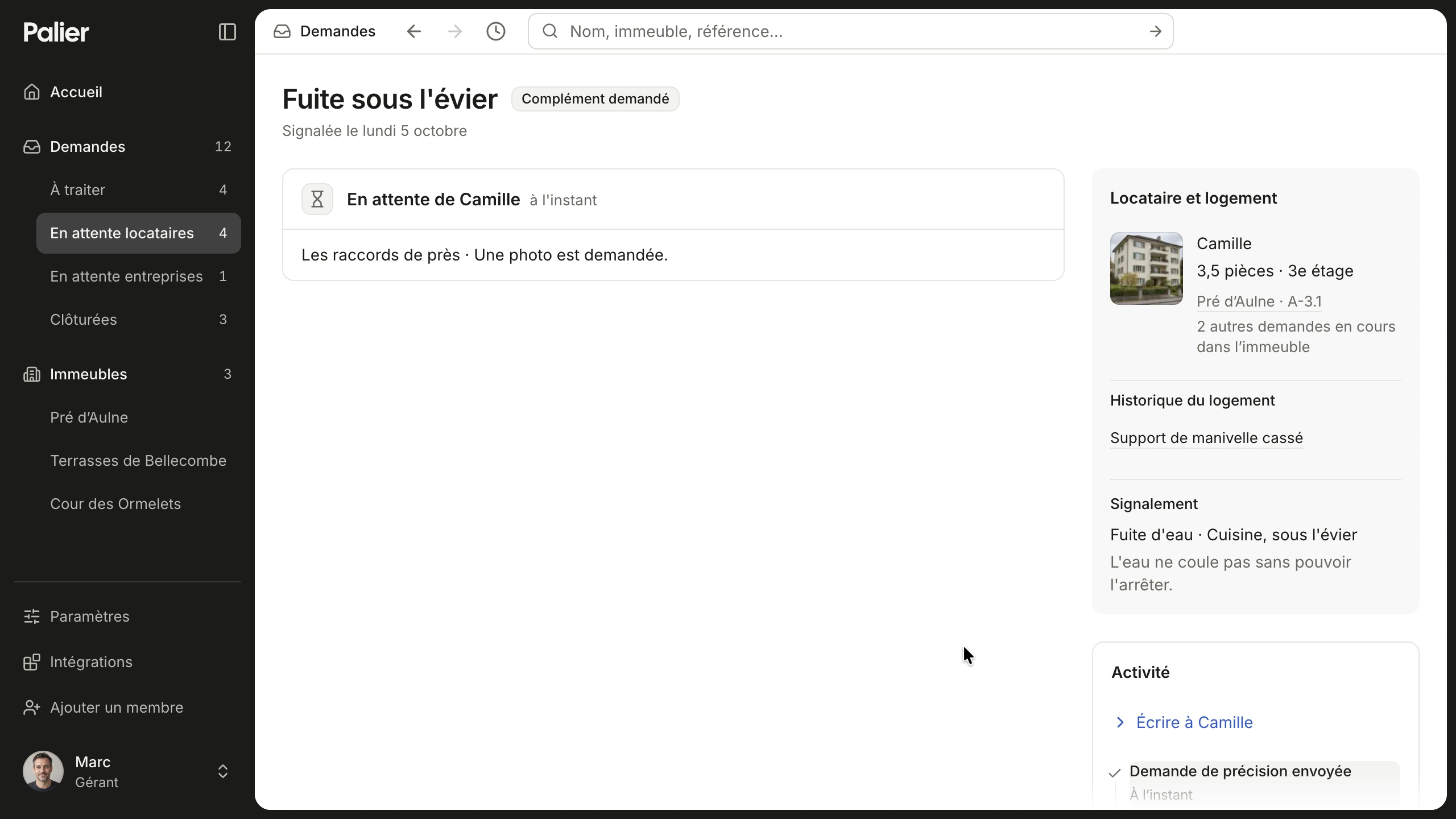Click the Ajouter un membre person icon
Viewport: 1456px width, 819px height.
32,708
